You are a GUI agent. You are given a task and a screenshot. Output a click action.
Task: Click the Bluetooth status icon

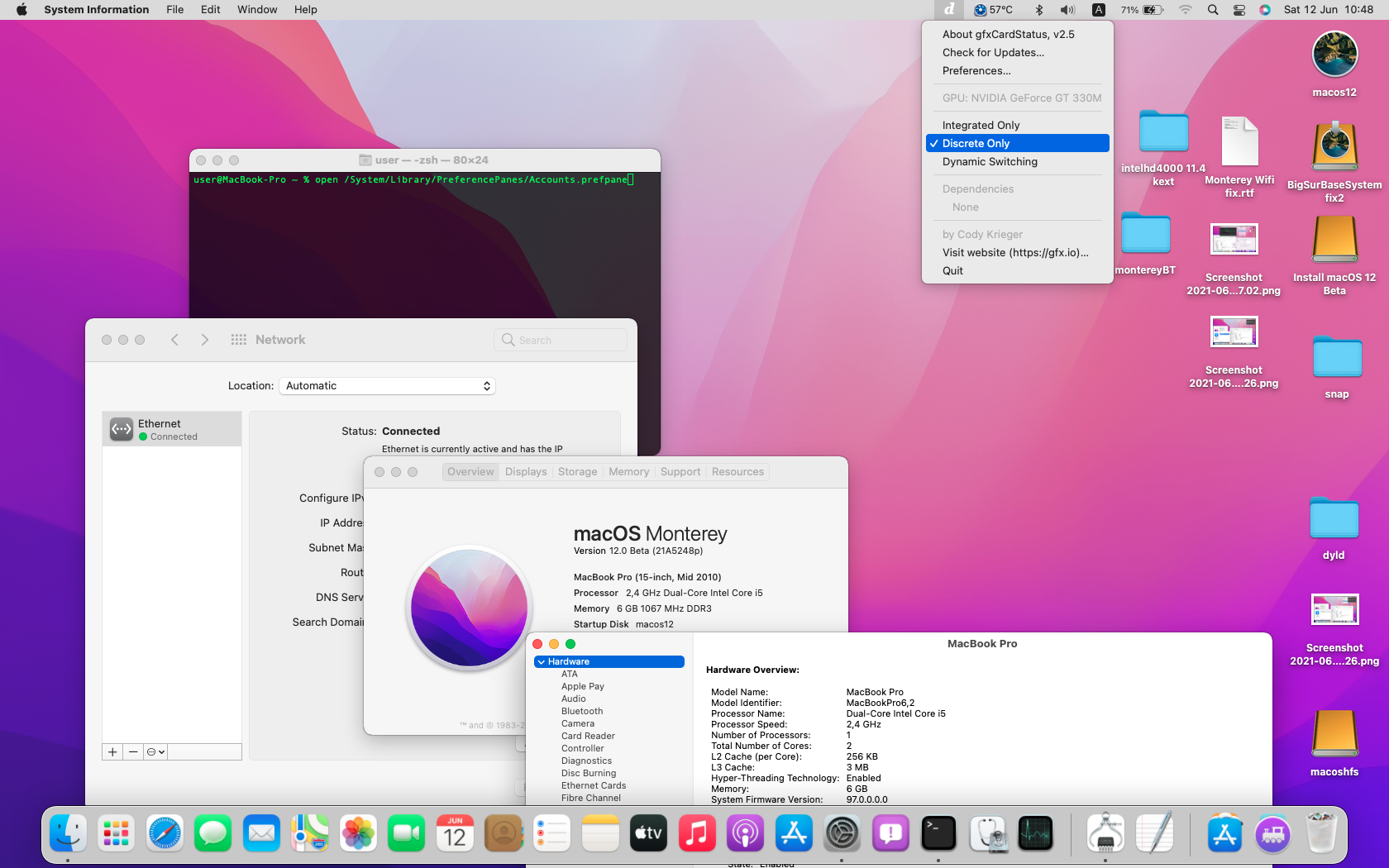pyautogui.click(x=1039, y=10)
